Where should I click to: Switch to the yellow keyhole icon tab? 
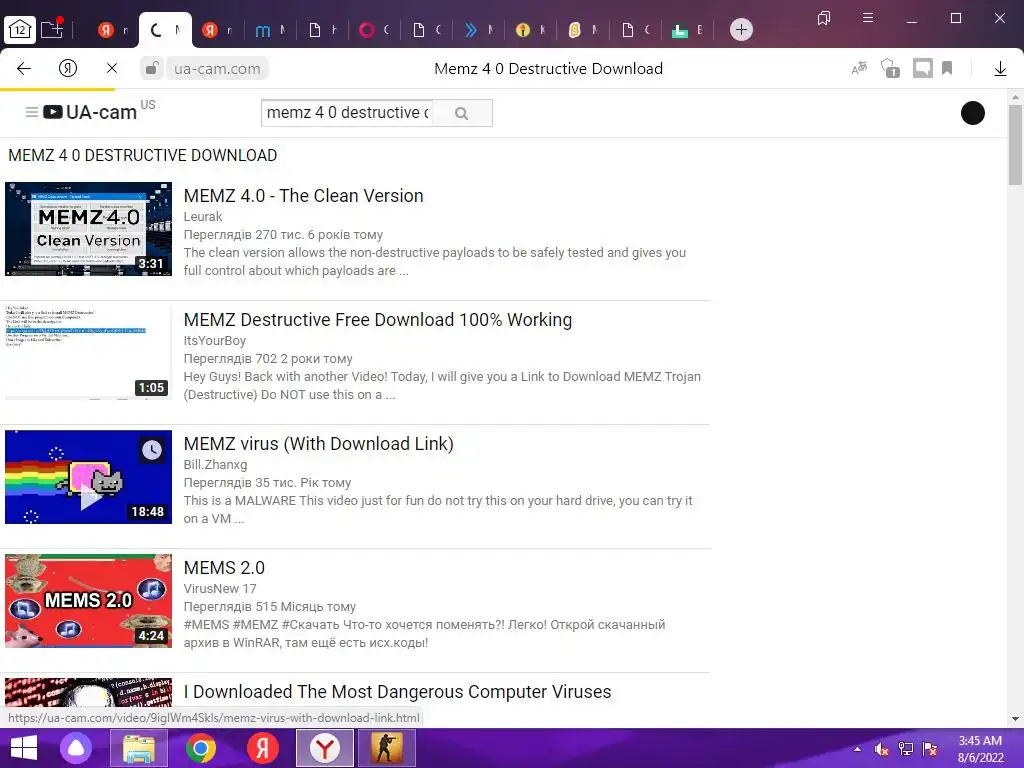530,30
